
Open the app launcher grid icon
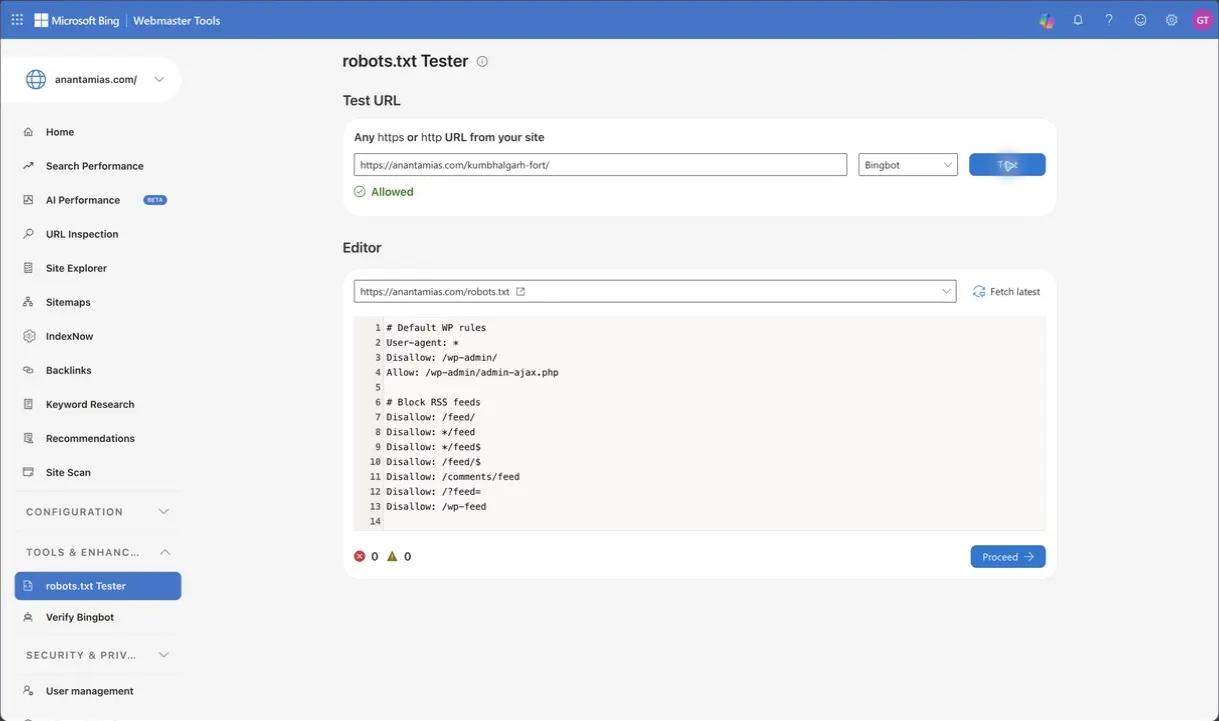17,20
